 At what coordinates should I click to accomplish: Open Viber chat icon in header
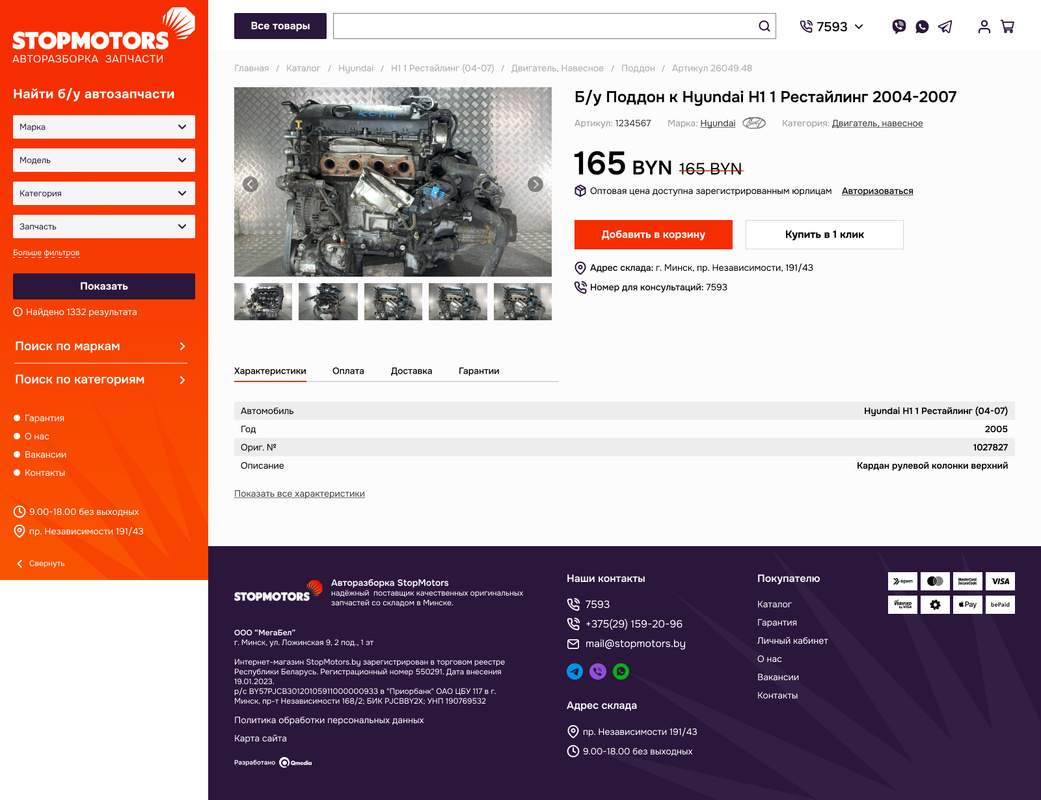tap(898, 27)
